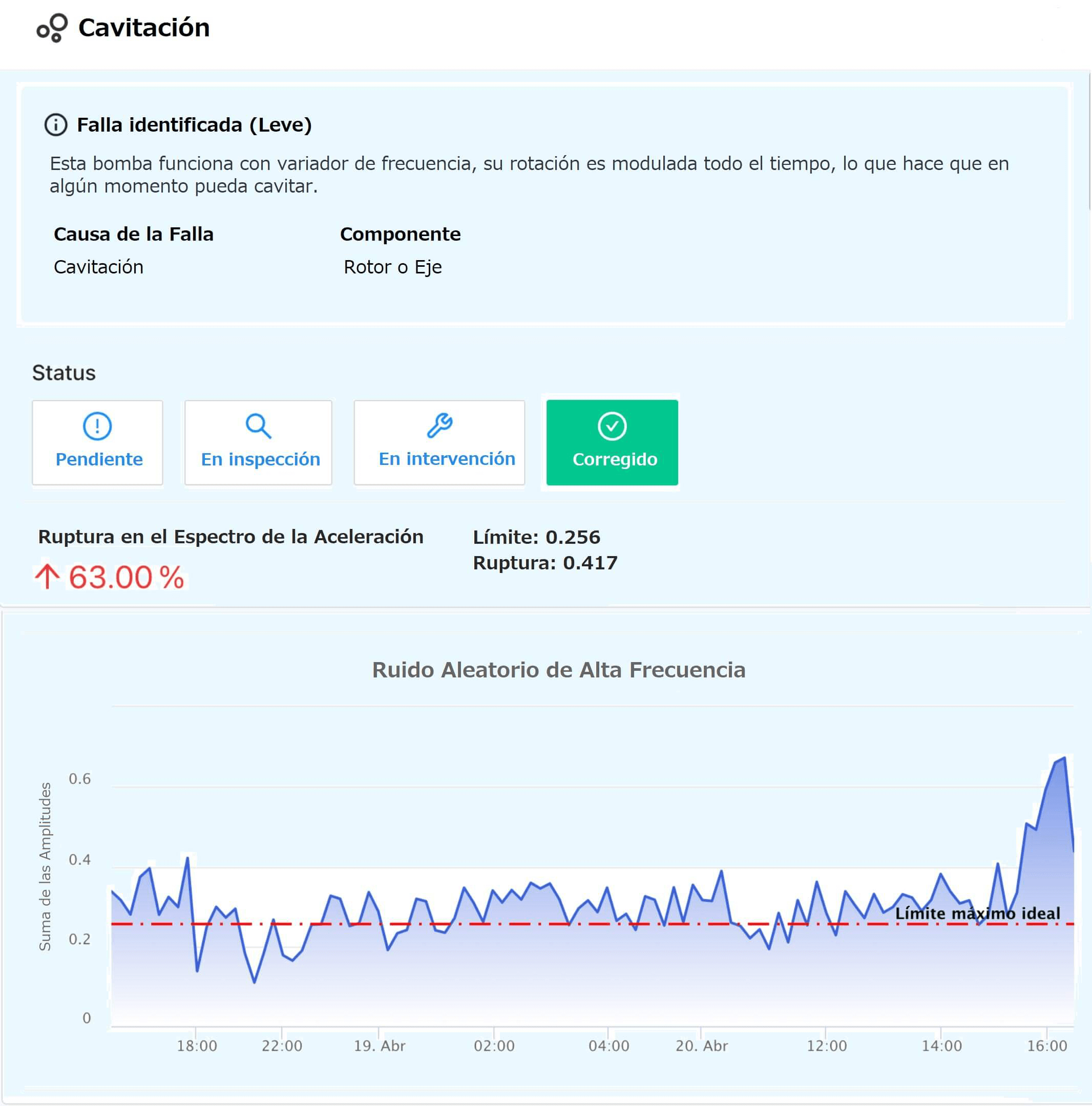Screen dimensions: 1092x1106
Task: Click the 63.00 % rupture value
Action: click(127, 577)
